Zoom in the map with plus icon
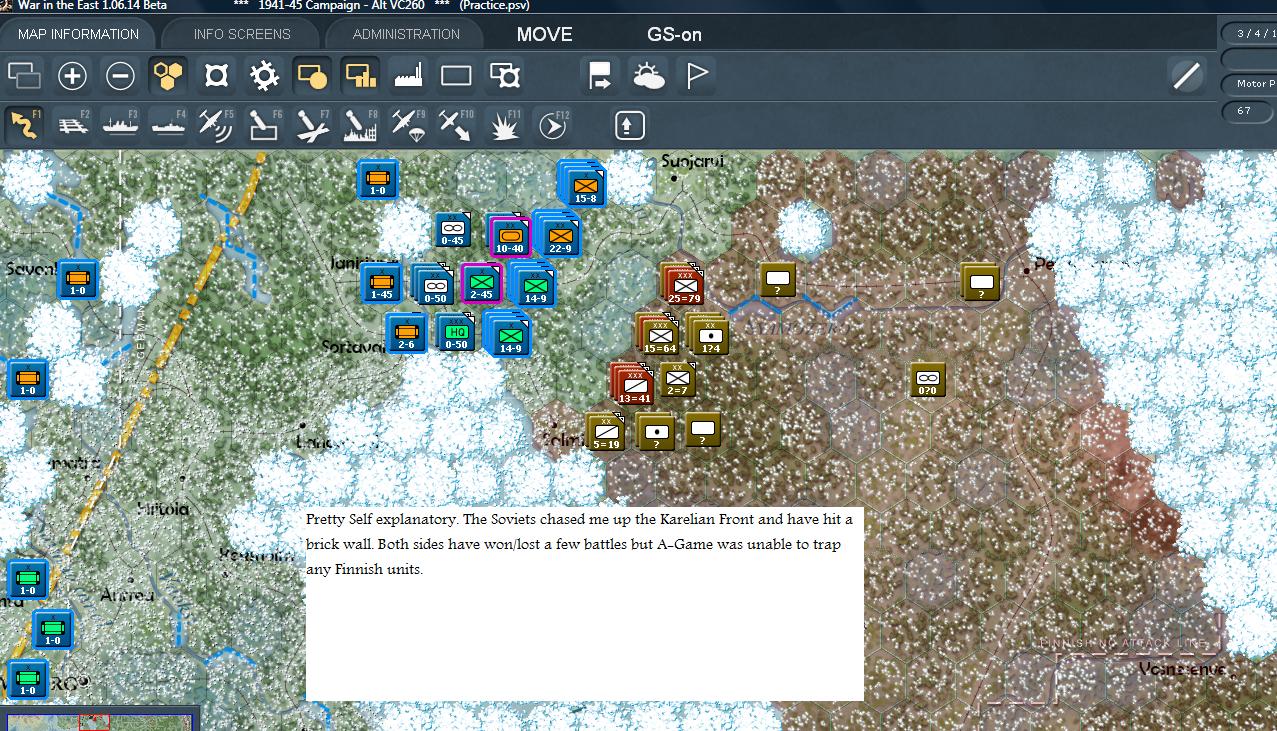 point(72,76)
